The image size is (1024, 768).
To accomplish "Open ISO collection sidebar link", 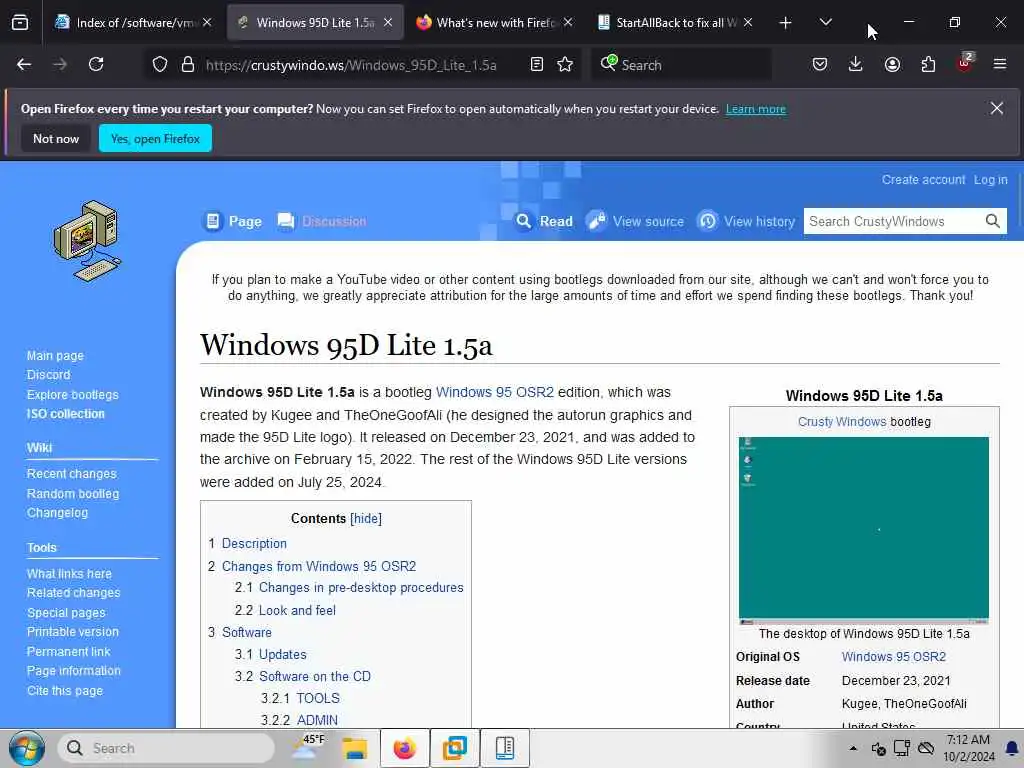I will 65,413.
